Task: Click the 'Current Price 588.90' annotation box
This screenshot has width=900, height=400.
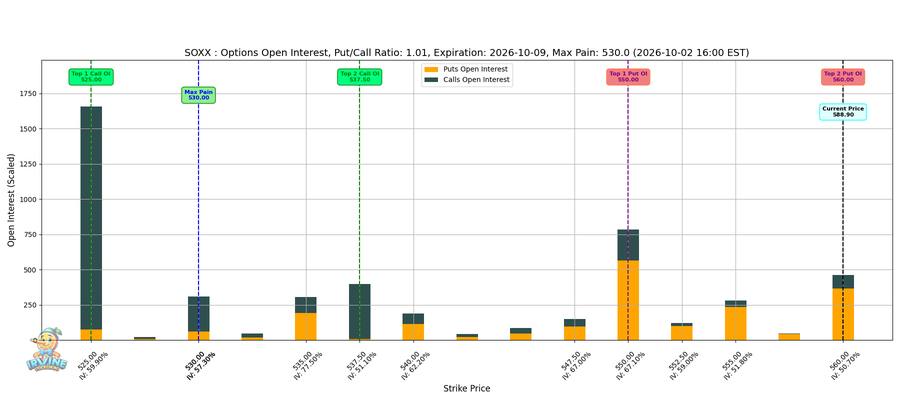Action: pyautogui.click(x=843, y=112)
